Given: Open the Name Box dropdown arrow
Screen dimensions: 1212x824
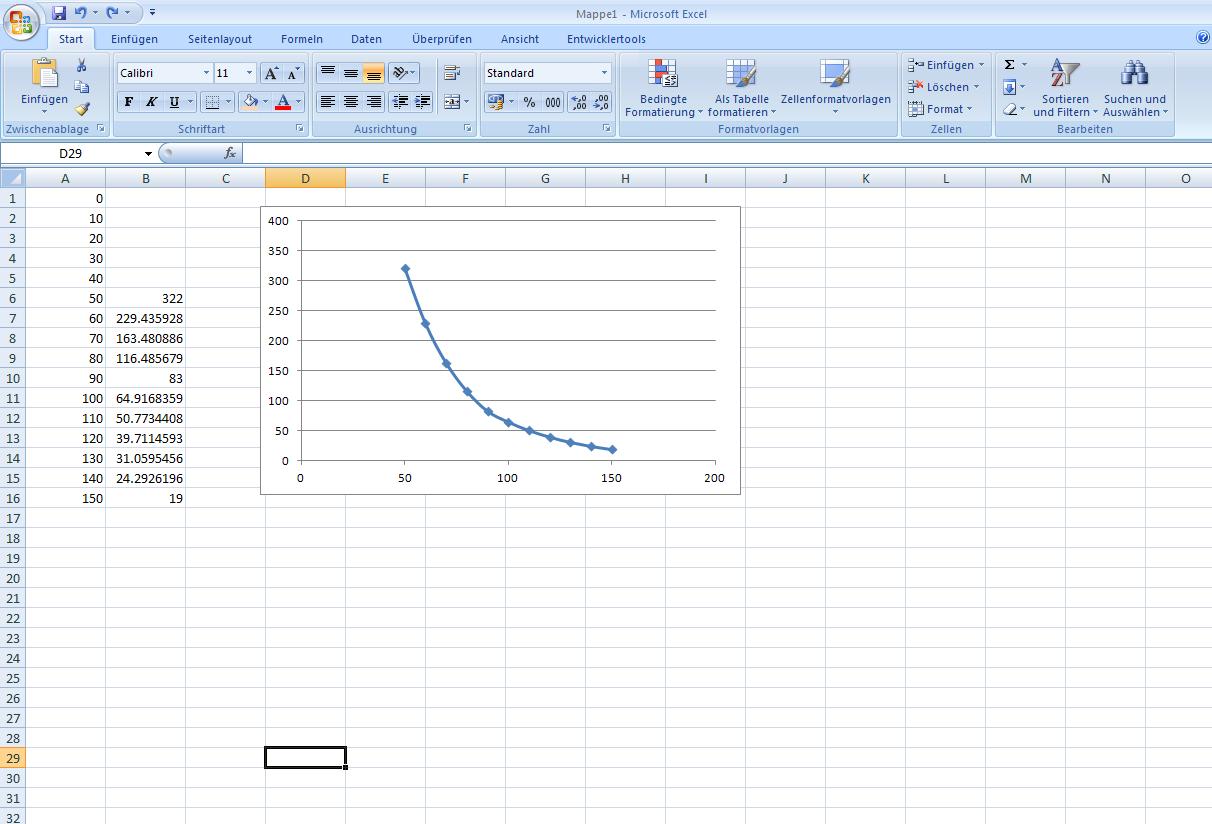Looking at the screenshot, I should (148, 153).
